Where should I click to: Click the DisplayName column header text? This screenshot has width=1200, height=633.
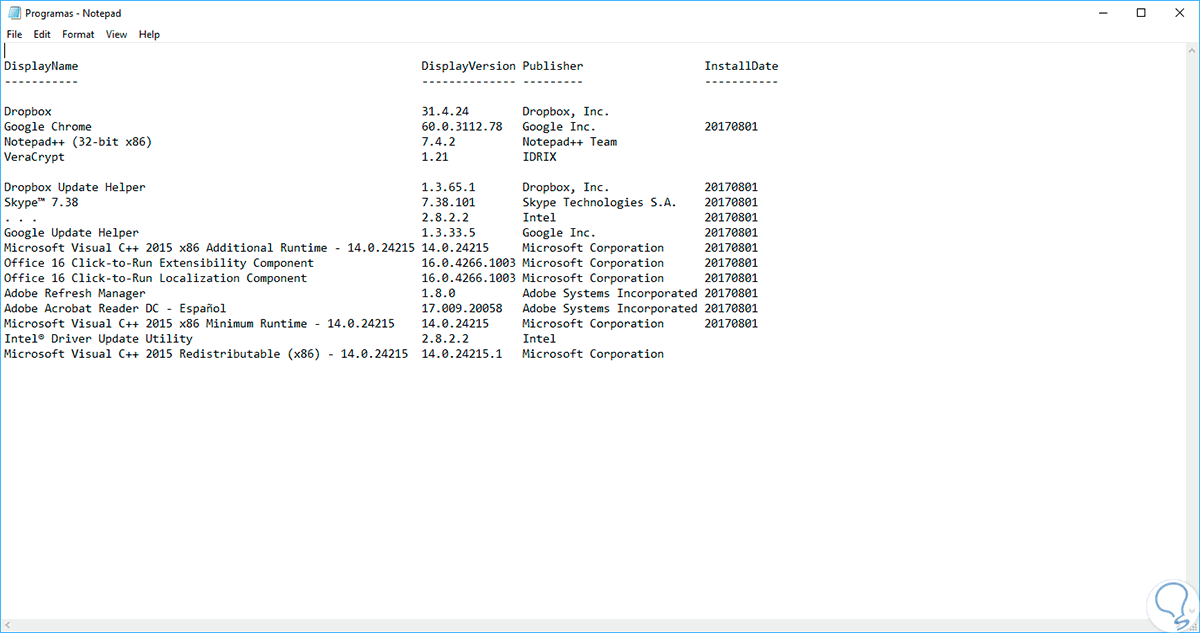[41, 66]
